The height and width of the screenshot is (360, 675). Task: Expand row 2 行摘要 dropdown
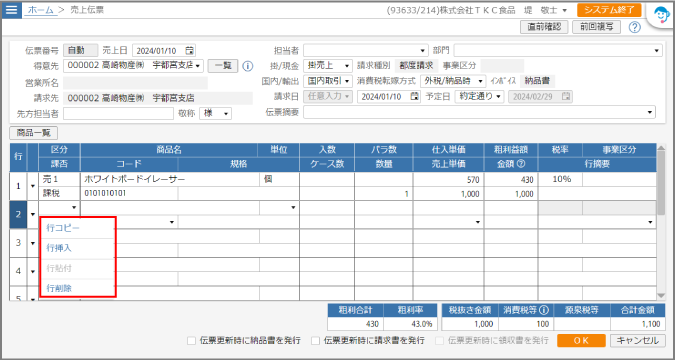650,222
